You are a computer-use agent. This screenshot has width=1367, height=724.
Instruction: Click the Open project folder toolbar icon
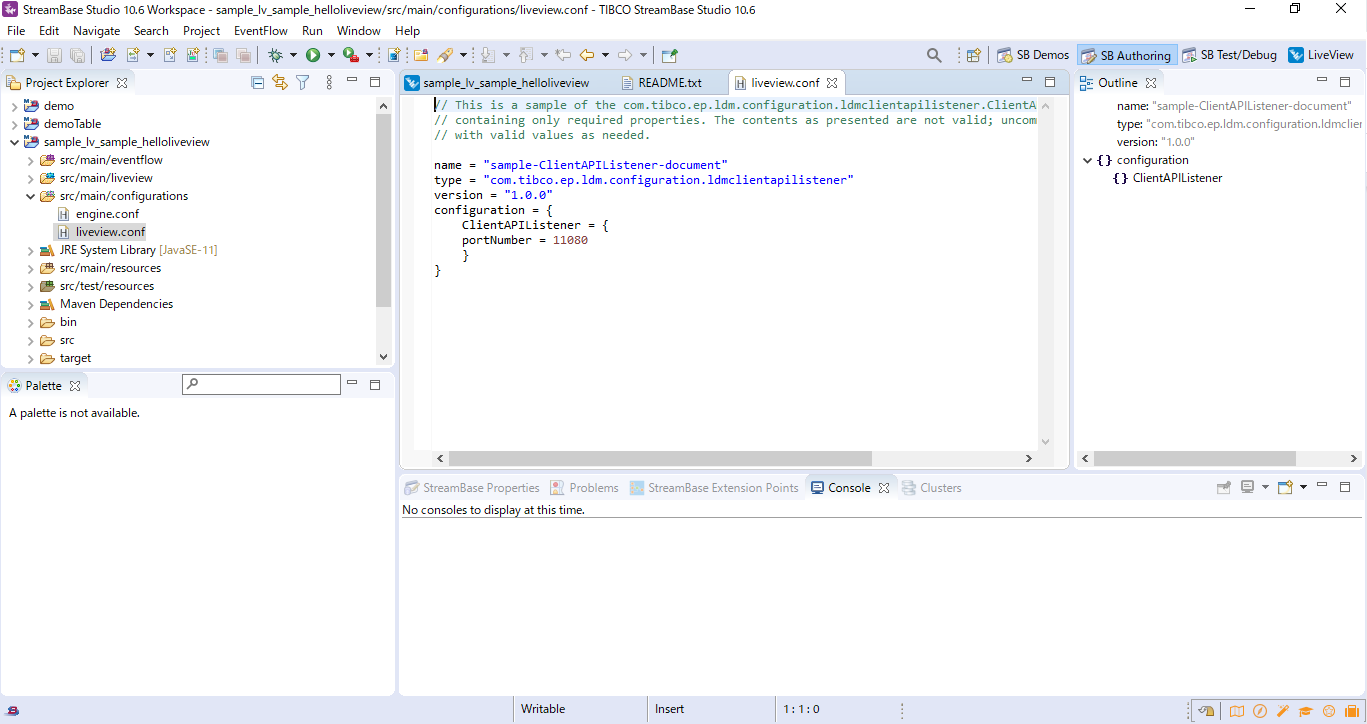pos(108,56)
